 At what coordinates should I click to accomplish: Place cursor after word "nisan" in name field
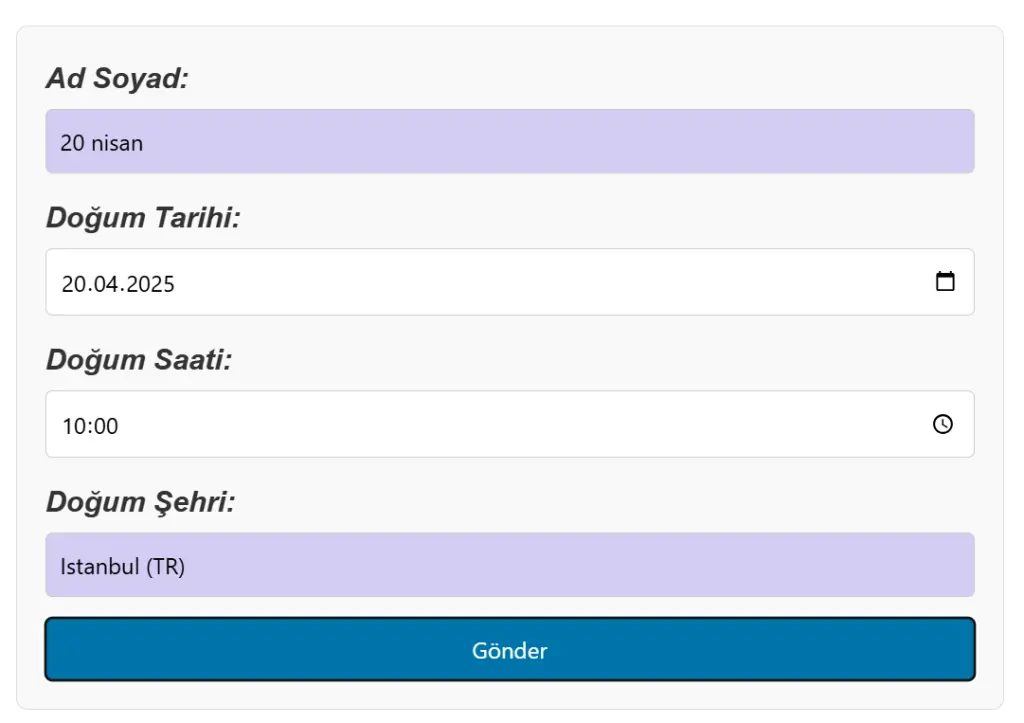145,143
